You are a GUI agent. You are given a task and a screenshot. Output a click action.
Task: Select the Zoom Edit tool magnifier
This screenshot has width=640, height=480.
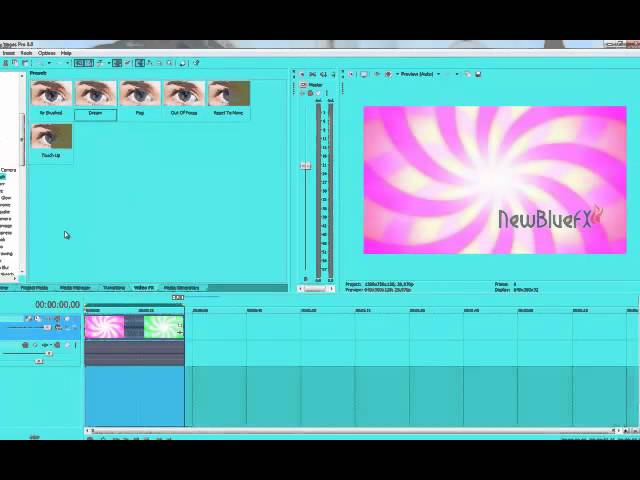tap(169, 63)
